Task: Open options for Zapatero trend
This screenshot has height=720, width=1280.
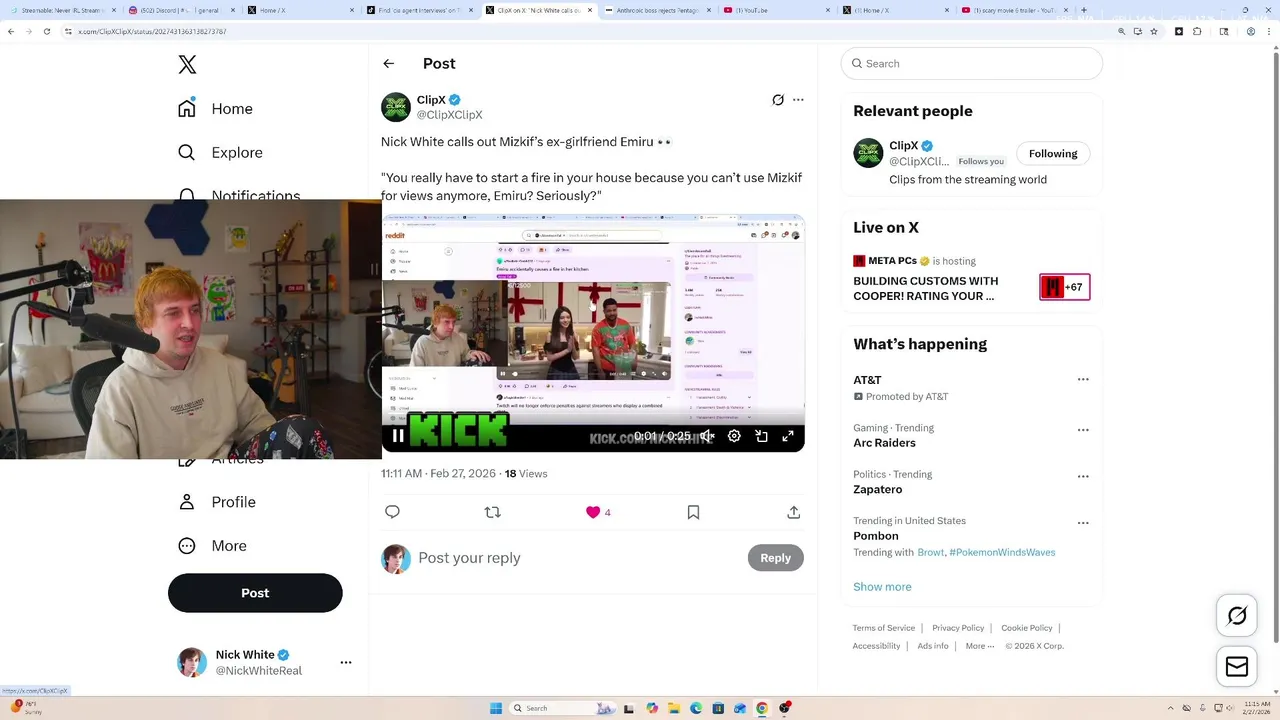Action: pos(1083,477)
